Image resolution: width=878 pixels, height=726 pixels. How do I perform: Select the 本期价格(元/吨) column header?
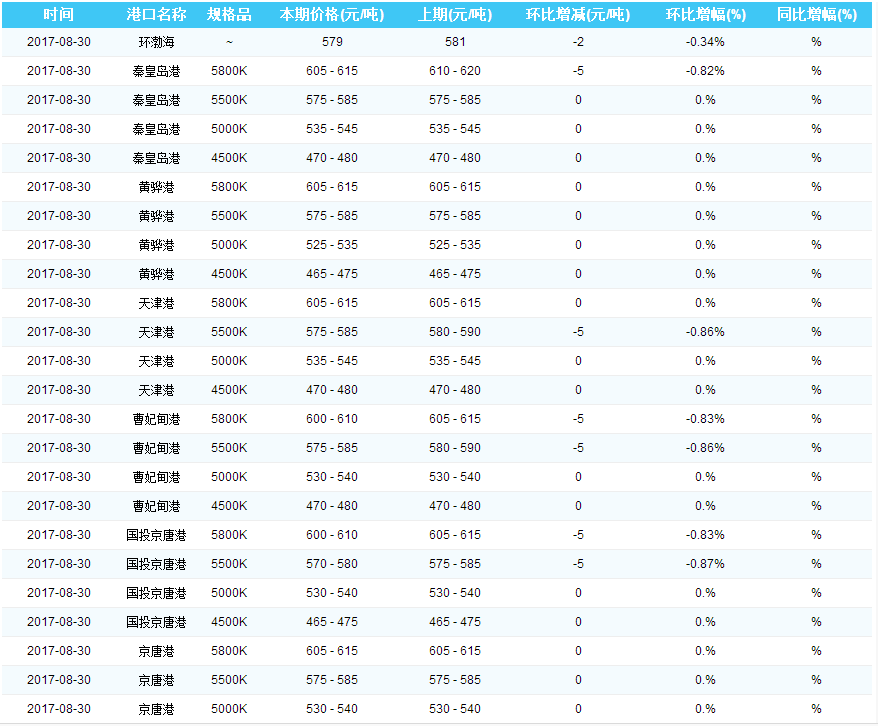pos(331,14)
